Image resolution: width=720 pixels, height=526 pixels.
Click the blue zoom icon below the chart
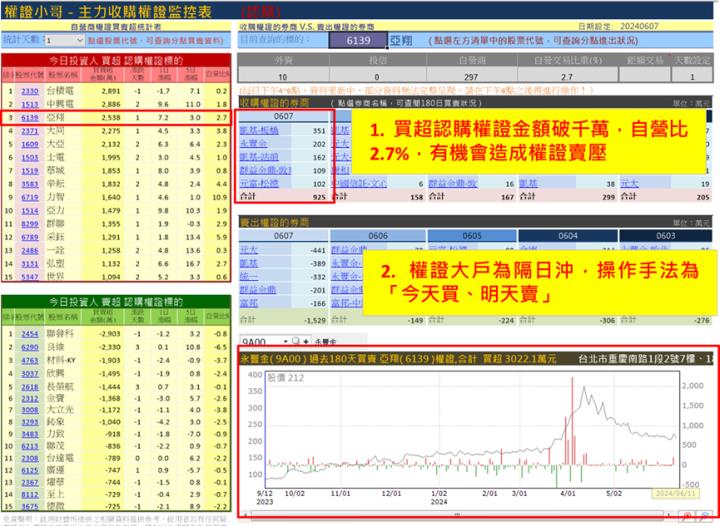point(705,517)
